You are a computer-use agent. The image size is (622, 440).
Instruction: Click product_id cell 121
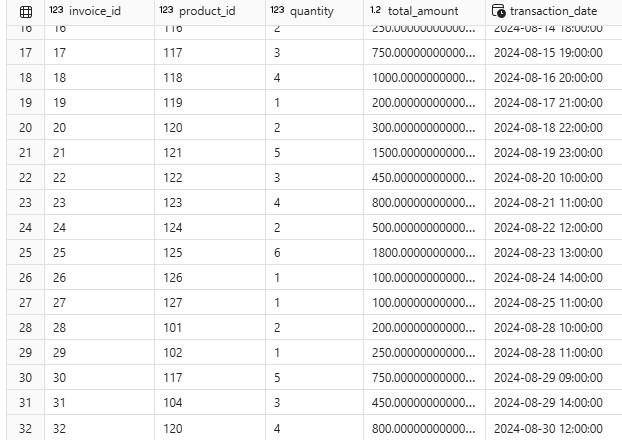210,152
